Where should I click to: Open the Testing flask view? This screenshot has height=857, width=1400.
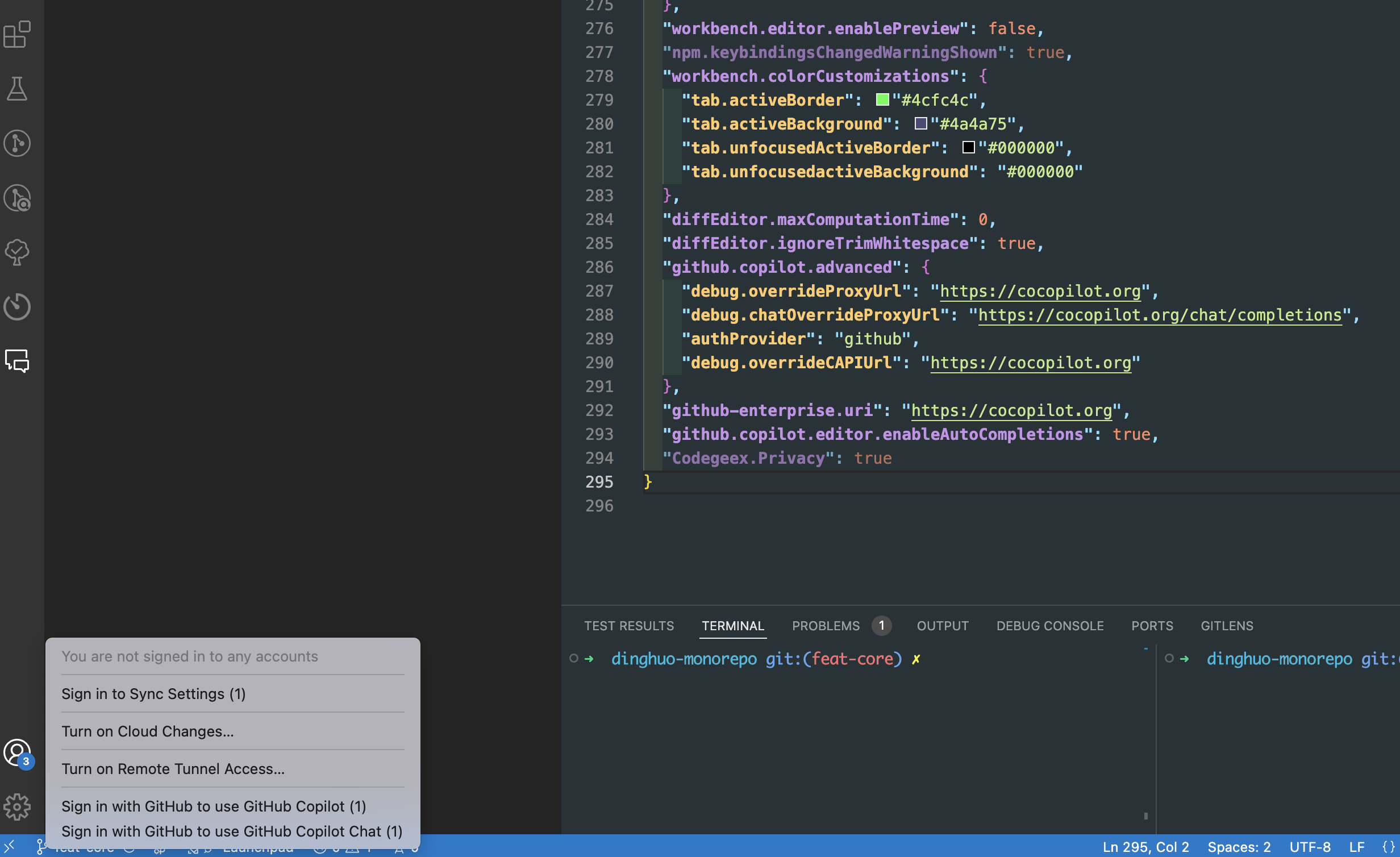17,89
